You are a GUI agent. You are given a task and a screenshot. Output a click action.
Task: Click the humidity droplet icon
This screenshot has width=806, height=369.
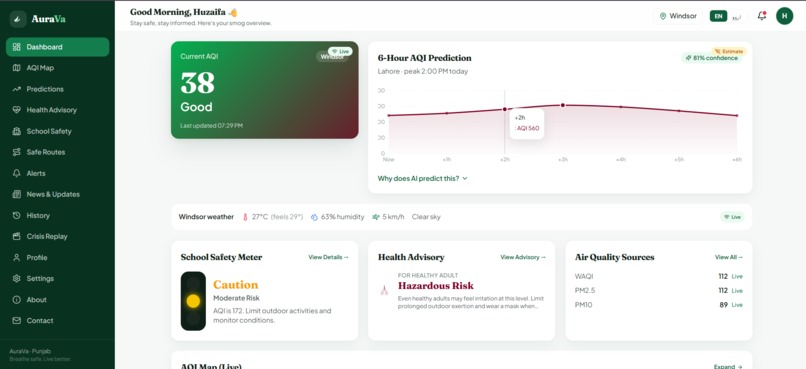tap(315, 217)
